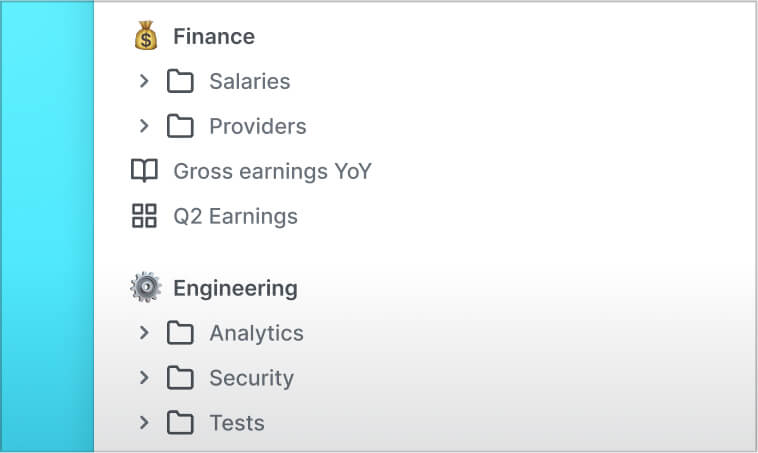Viewport: 758px width, 453px height.
Task: Open the Q2 Earnings dashboard
Action: pos(235,216)
